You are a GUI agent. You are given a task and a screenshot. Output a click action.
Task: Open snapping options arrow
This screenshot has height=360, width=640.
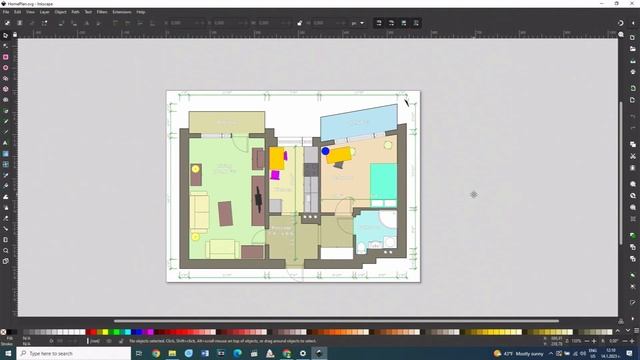[633, 23]
